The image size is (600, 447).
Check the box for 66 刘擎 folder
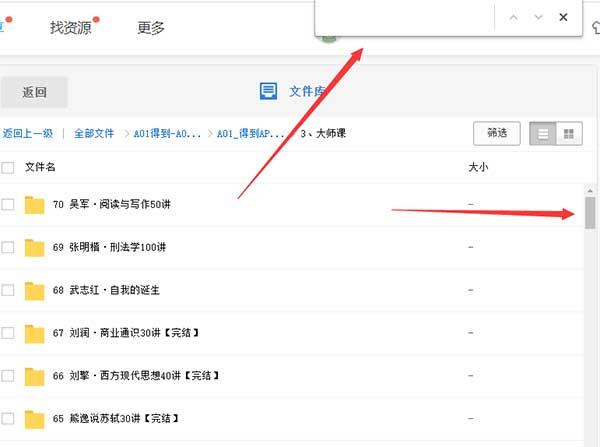click(8, 376)
